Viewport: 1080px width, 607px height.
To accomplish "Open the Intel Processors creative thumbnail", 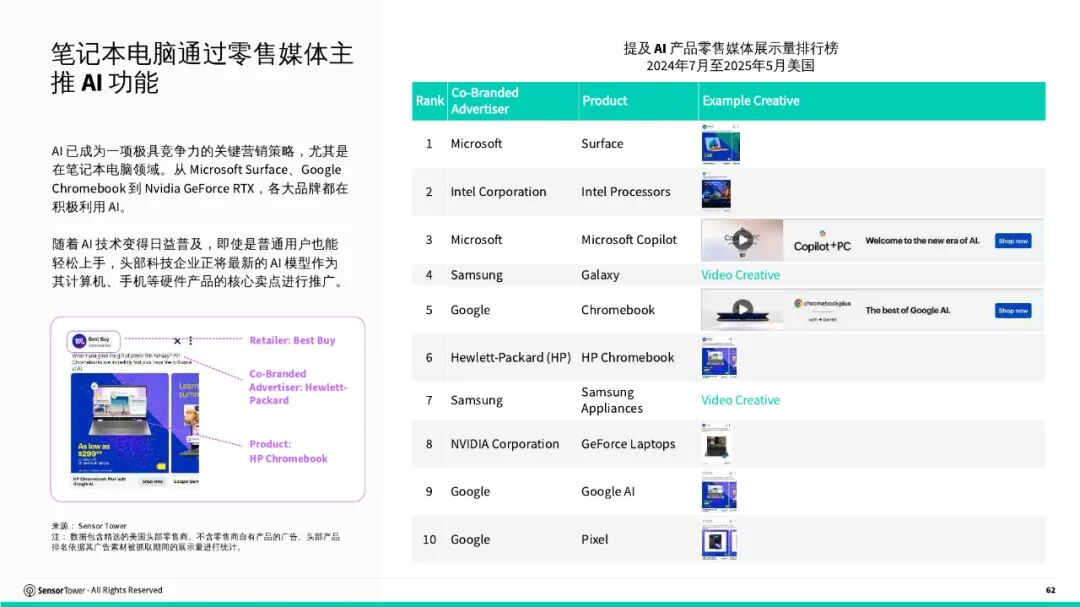I will pyautogui.click(x=716, y=192).
